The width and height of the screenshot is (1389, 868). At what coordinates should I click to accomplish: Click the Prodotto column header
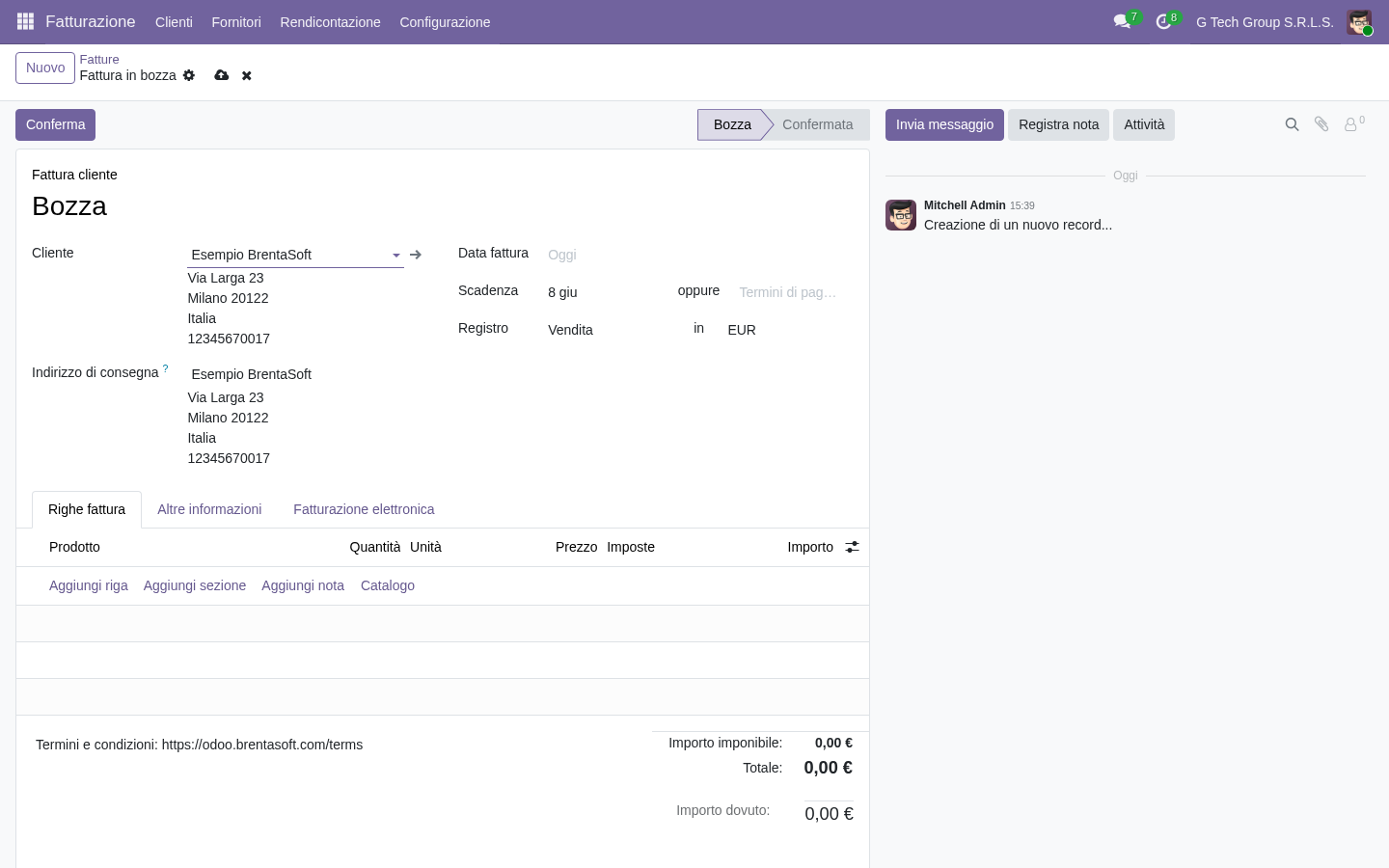[x=74, y=547]
